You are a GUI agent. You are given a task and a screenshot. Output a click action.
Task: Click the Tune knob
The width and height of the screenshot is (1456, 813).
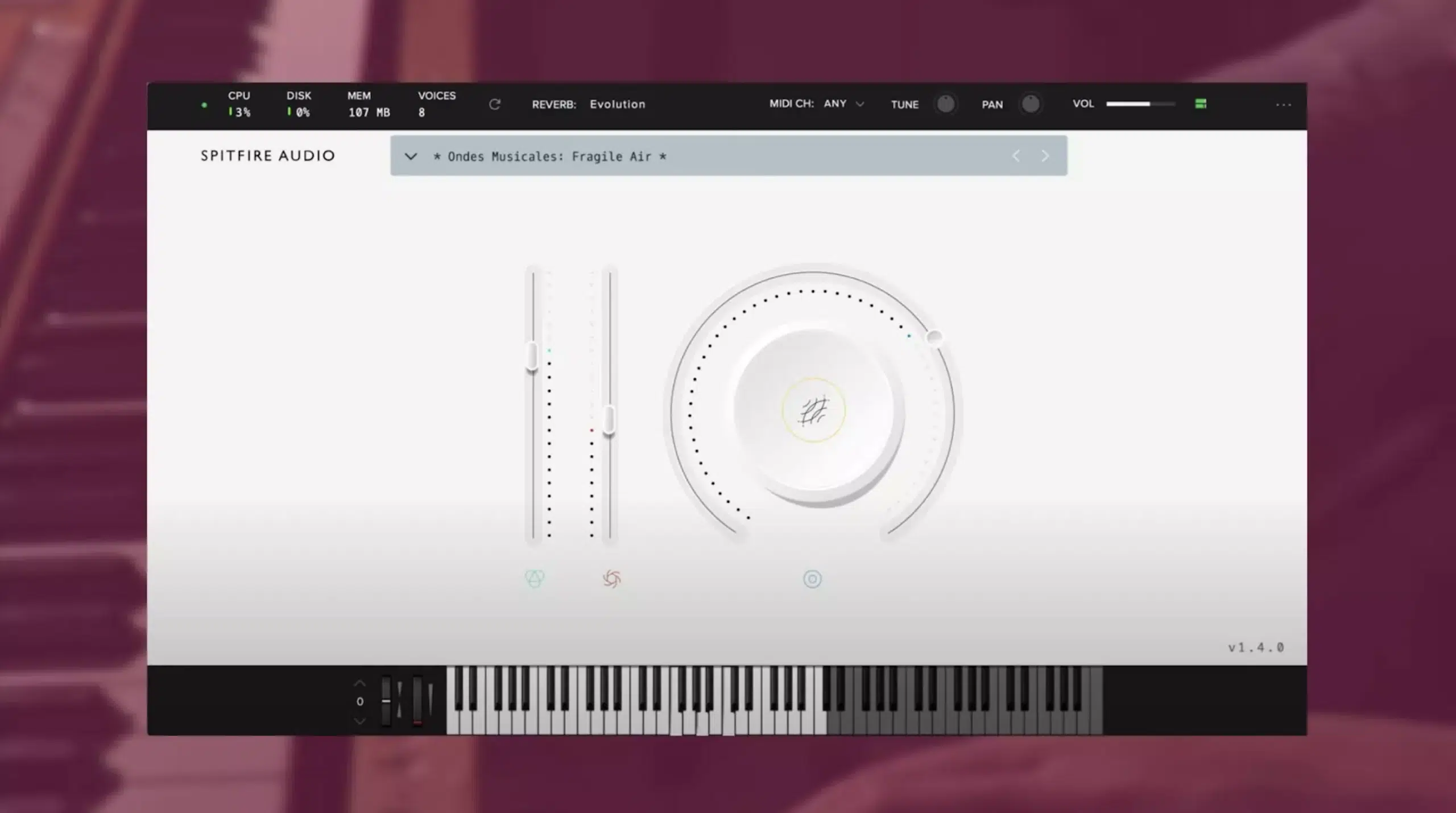pos(945,104)
